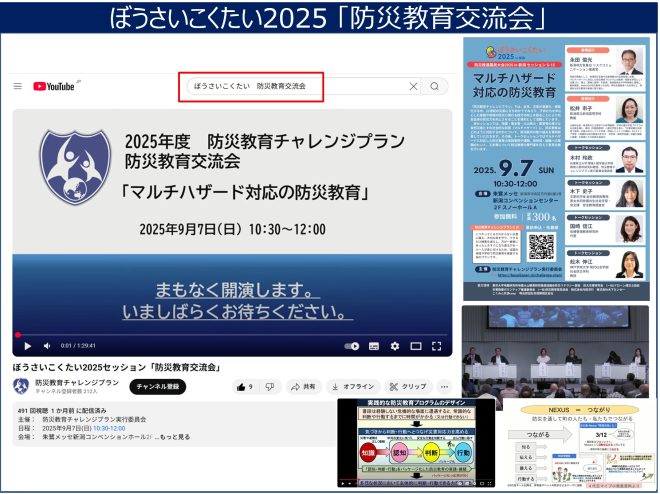Viewport: 660px width, 494px height.
Task: Subscribe with チャンネル登録 button
Action: click(x=159, y=386)
